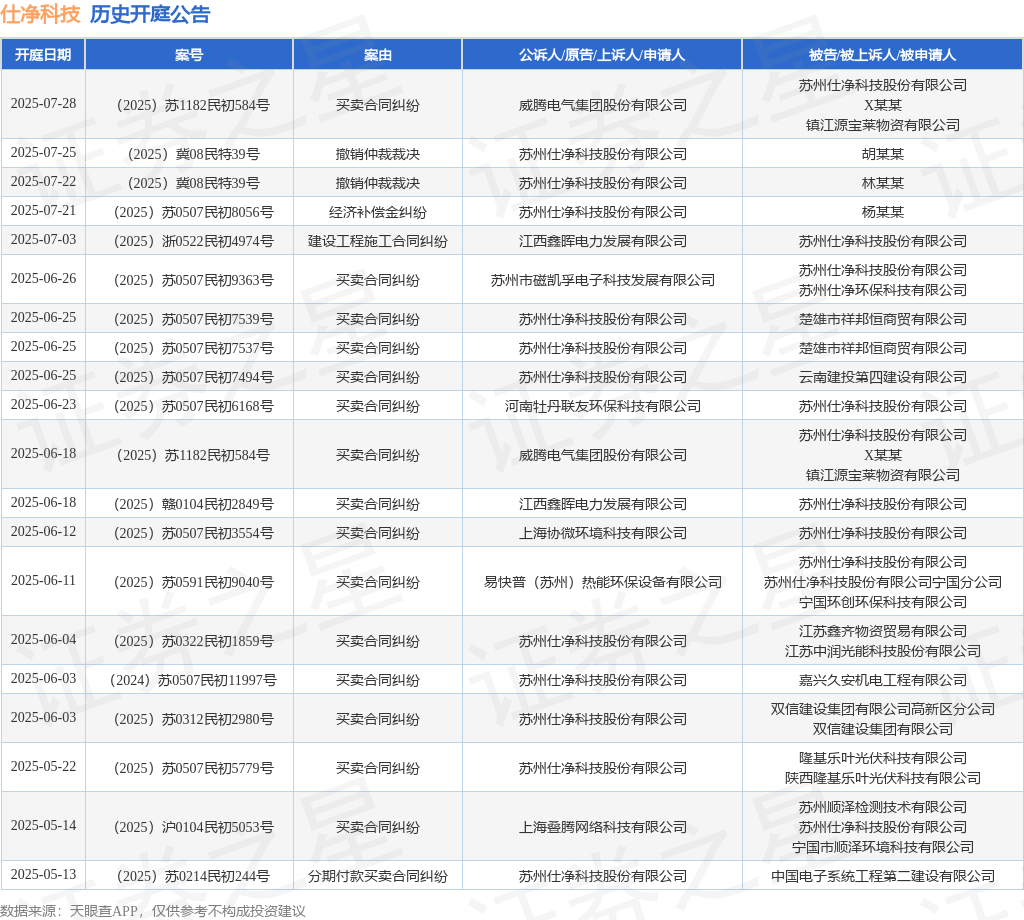
Task: Select the date cell 2025-05-13
Action: coord(43,875)
